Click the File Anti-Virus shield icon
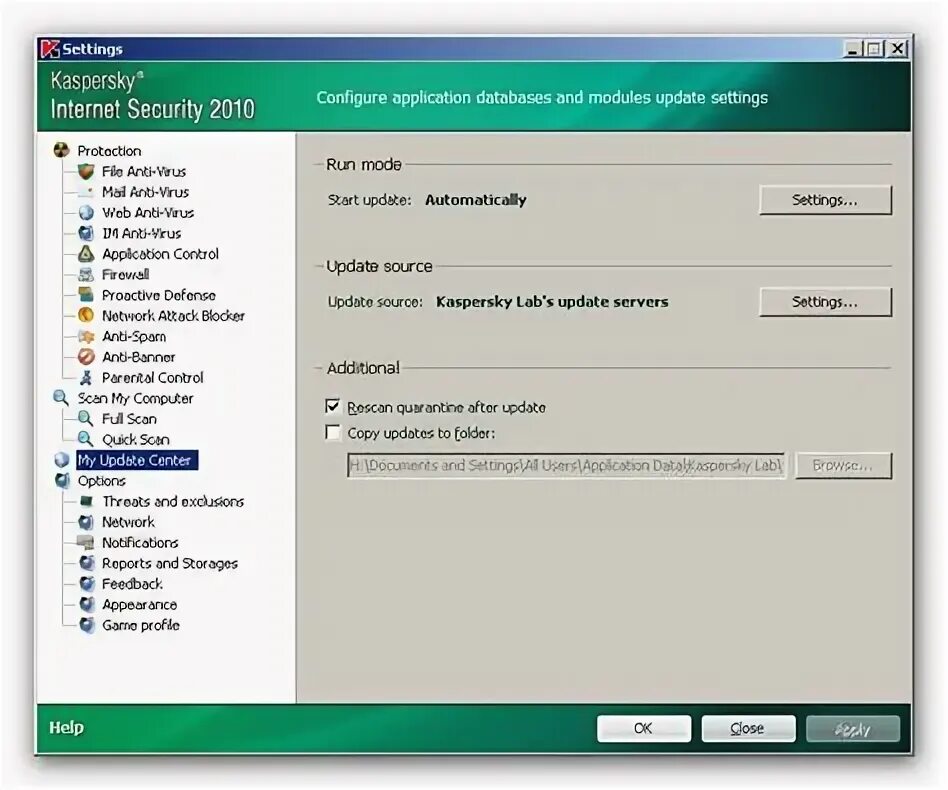948x790 pixels. [86, 171]
